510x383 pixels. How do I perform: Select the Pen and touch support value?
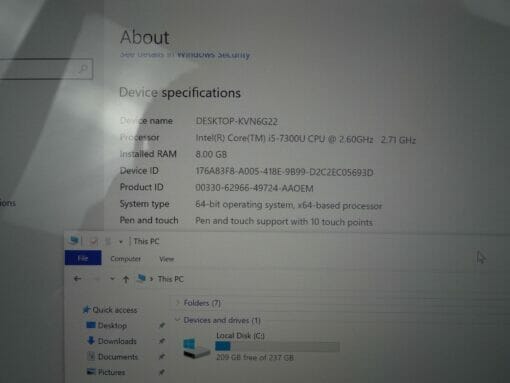[284, 221]
